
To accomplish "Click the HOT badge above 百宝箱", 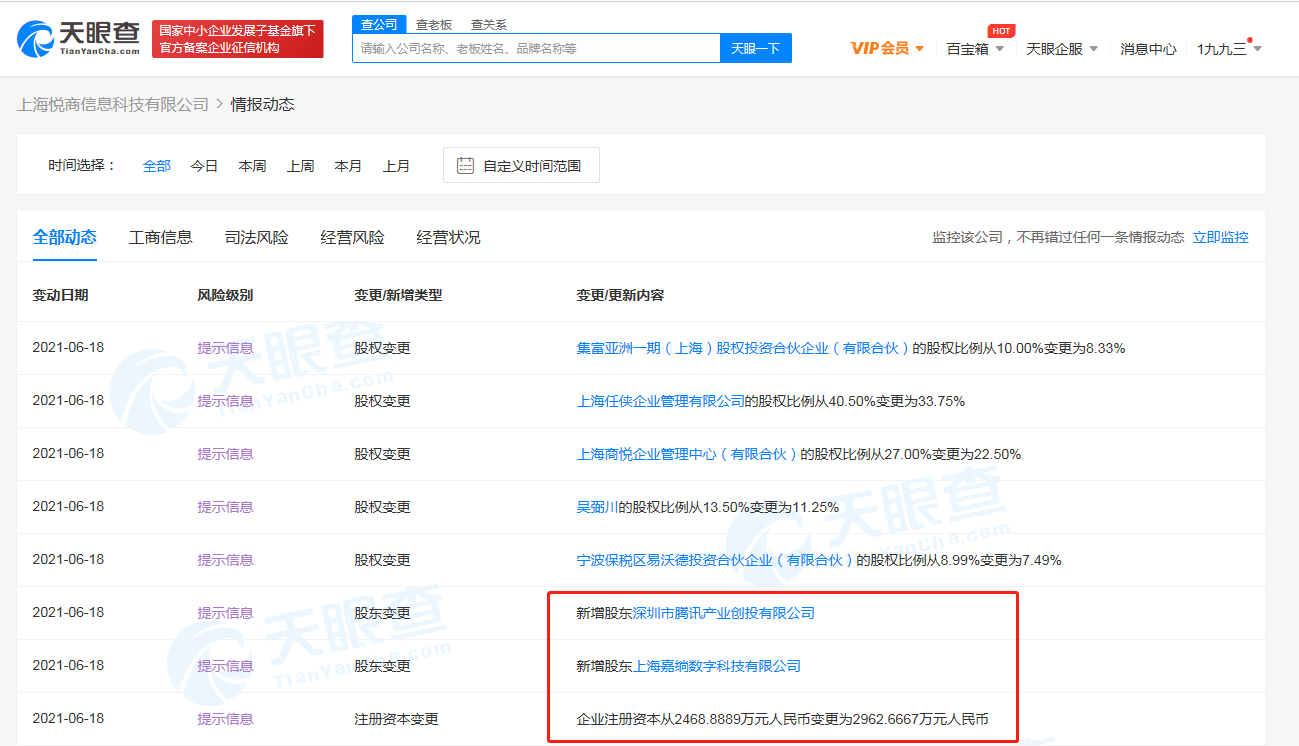I will 1001,30.
